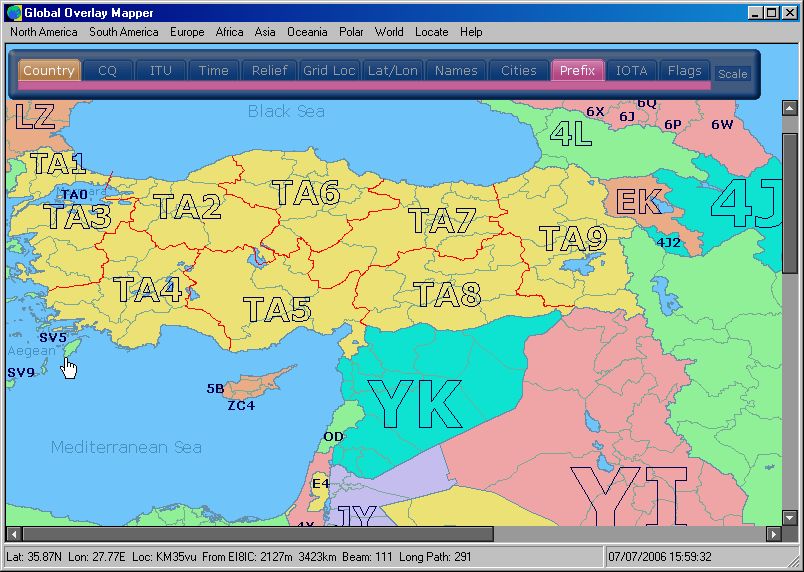Click the 4L prefix on Georgia
This screenshot has width=804, height=572.
[x=571, y=133]
